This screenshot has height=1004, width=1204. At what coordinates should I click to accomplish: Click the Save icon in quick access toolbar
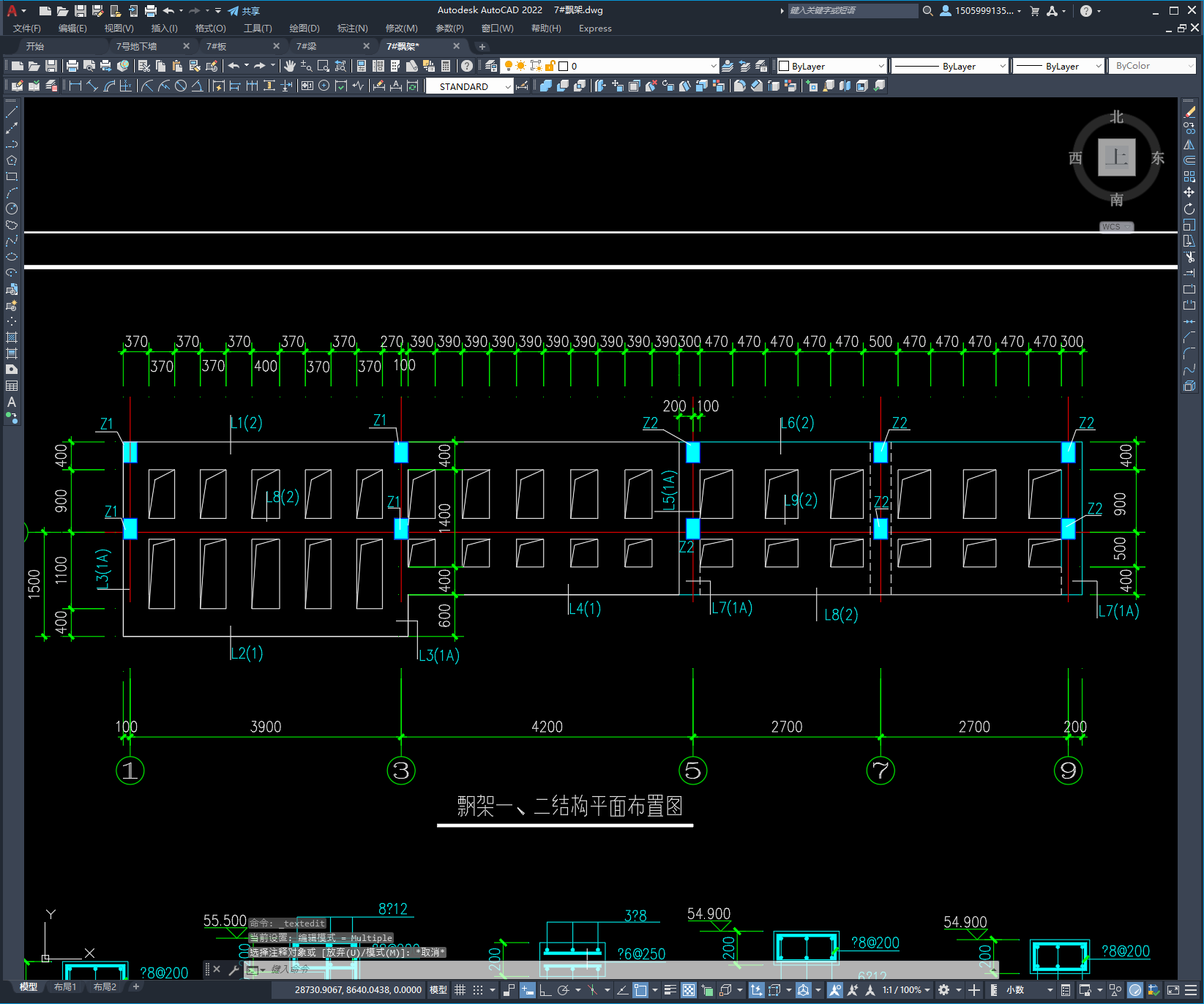[81, 10]
